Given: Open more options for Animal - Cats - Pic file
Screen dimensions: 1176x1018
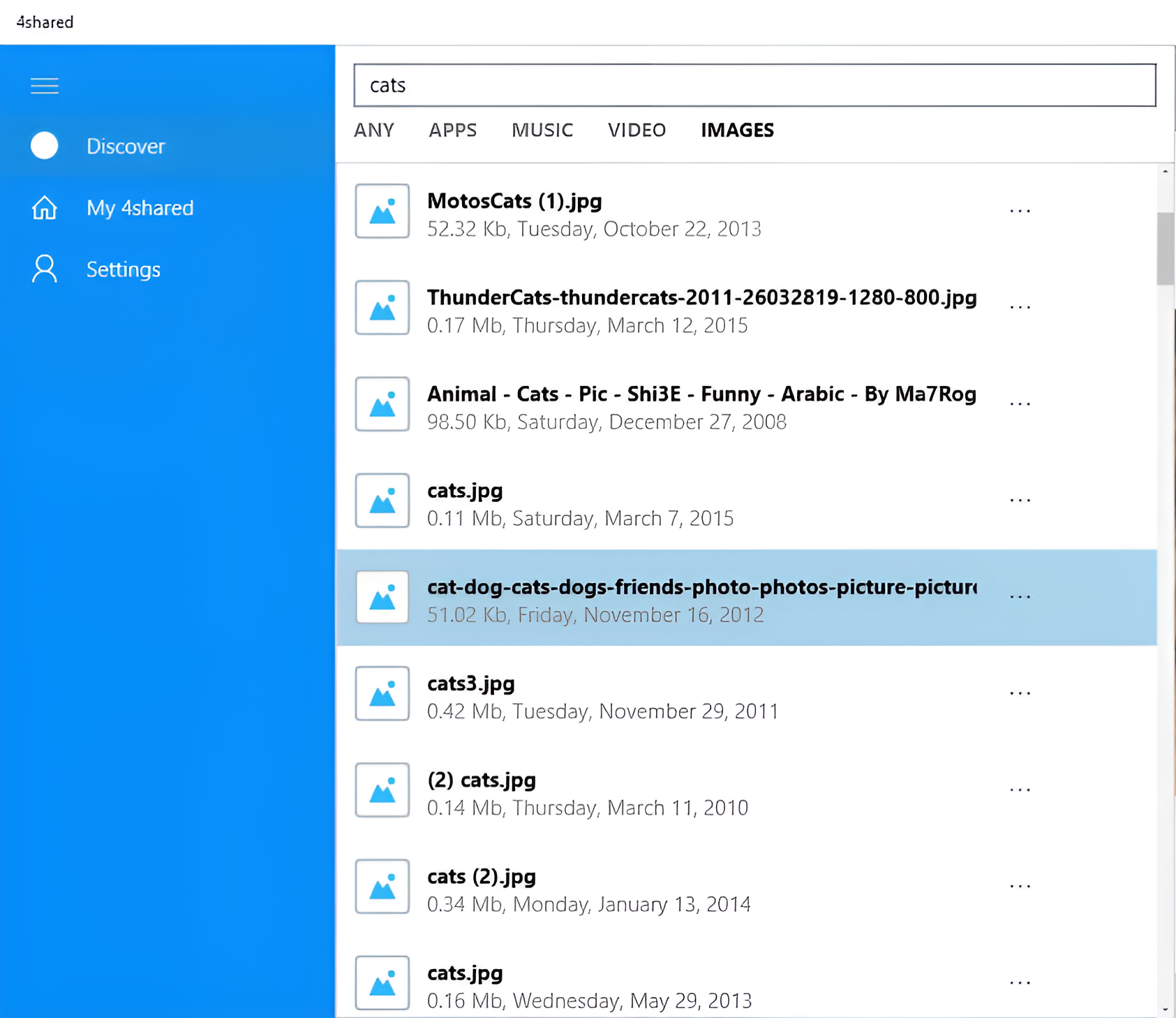Looking at the screenshot, I should (1020, 404).
